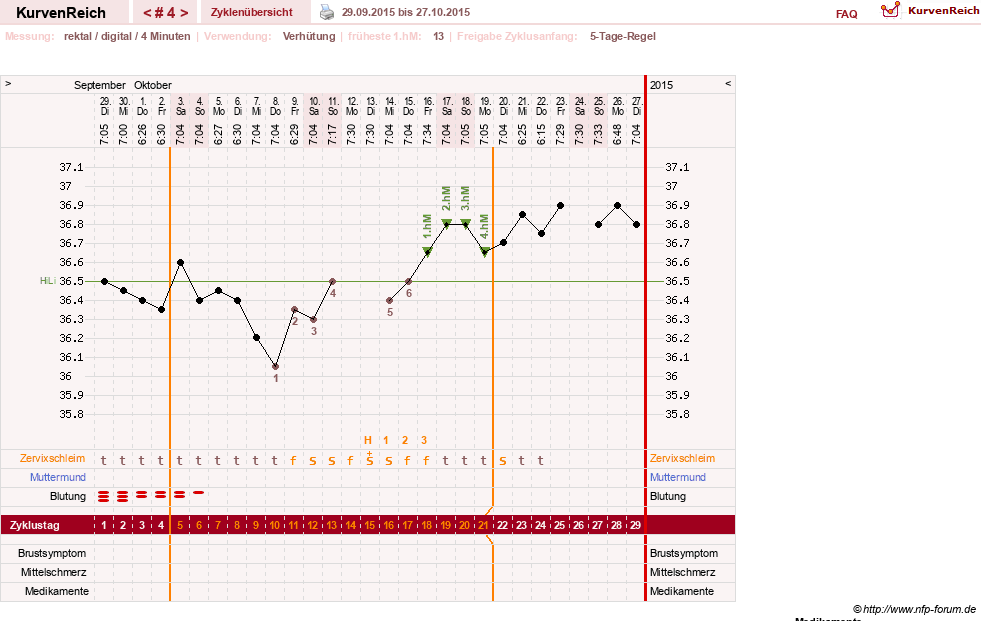Click the KurvenReich crown logo icon
The height and width of the screenshot is (621, 981).
click(890, 9)
